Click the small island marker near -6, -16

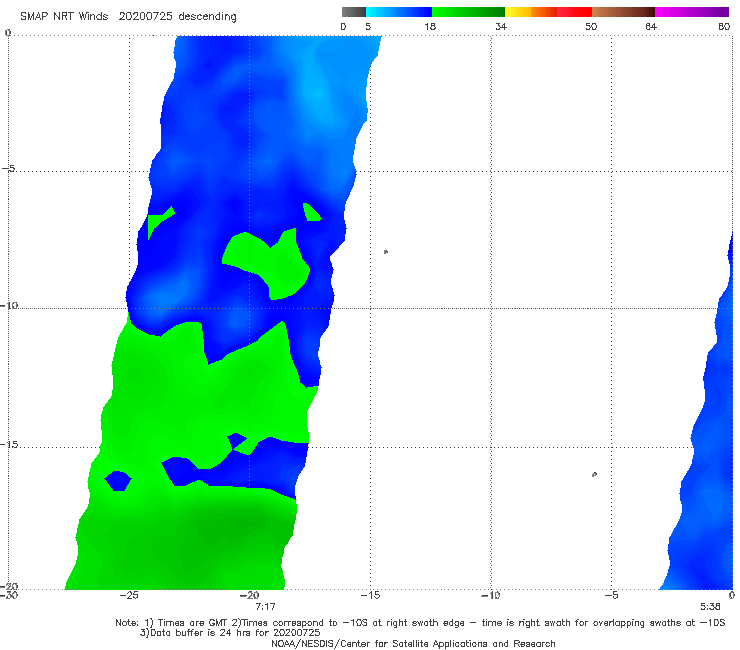point(594,474)
